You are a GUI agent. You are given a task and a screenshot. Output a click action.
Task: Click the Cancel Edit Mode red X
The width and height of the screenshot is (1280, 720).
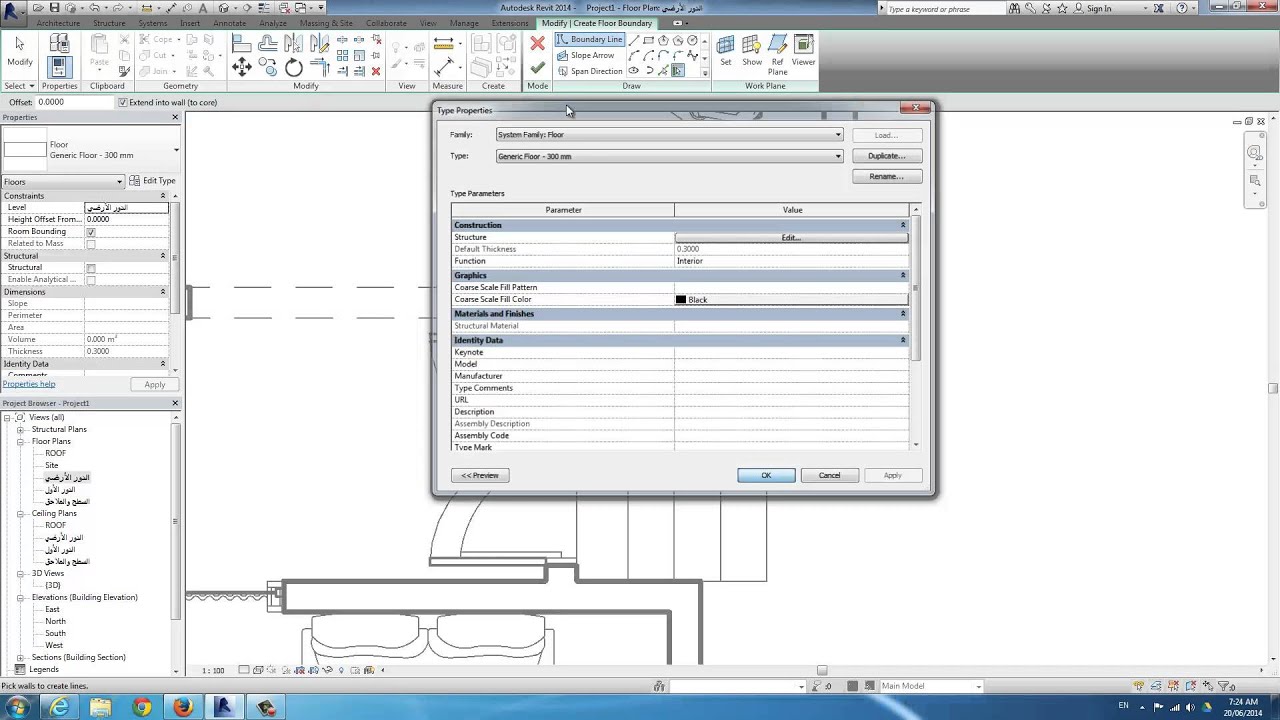(x=537, y=43)
